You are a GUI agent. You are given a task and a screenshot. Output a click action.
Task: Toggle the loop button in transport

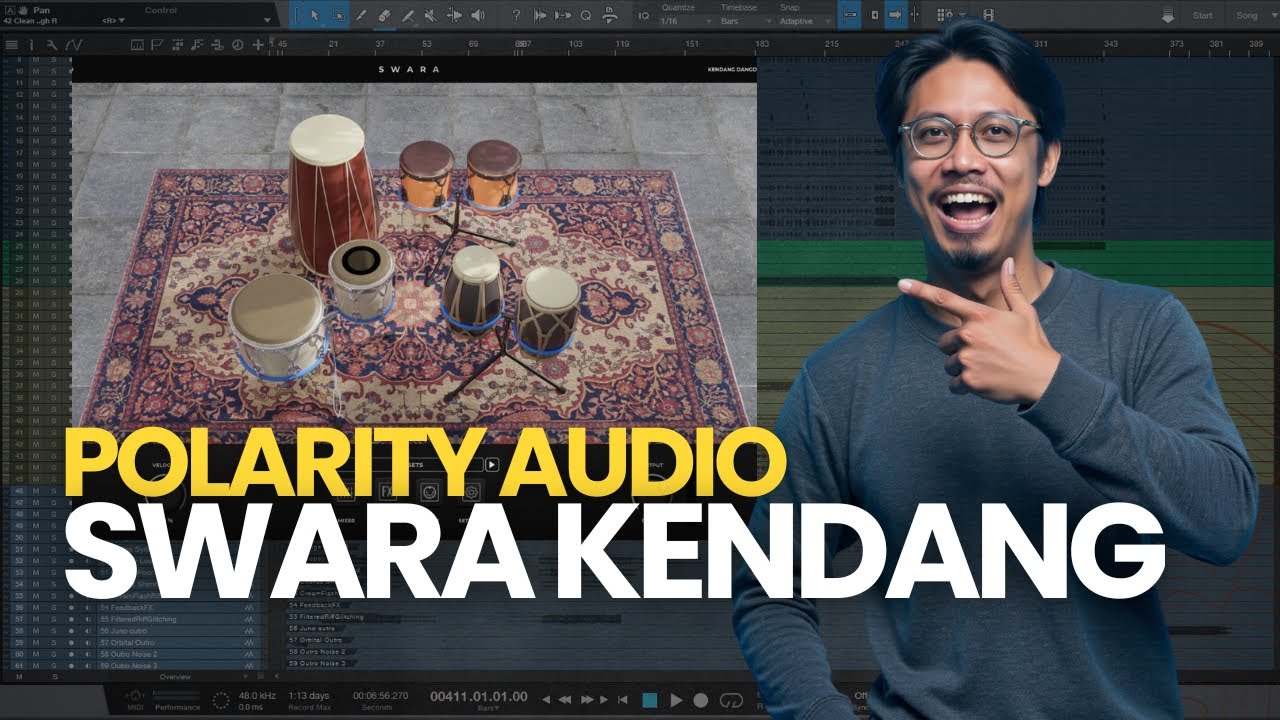pos(732,700)
